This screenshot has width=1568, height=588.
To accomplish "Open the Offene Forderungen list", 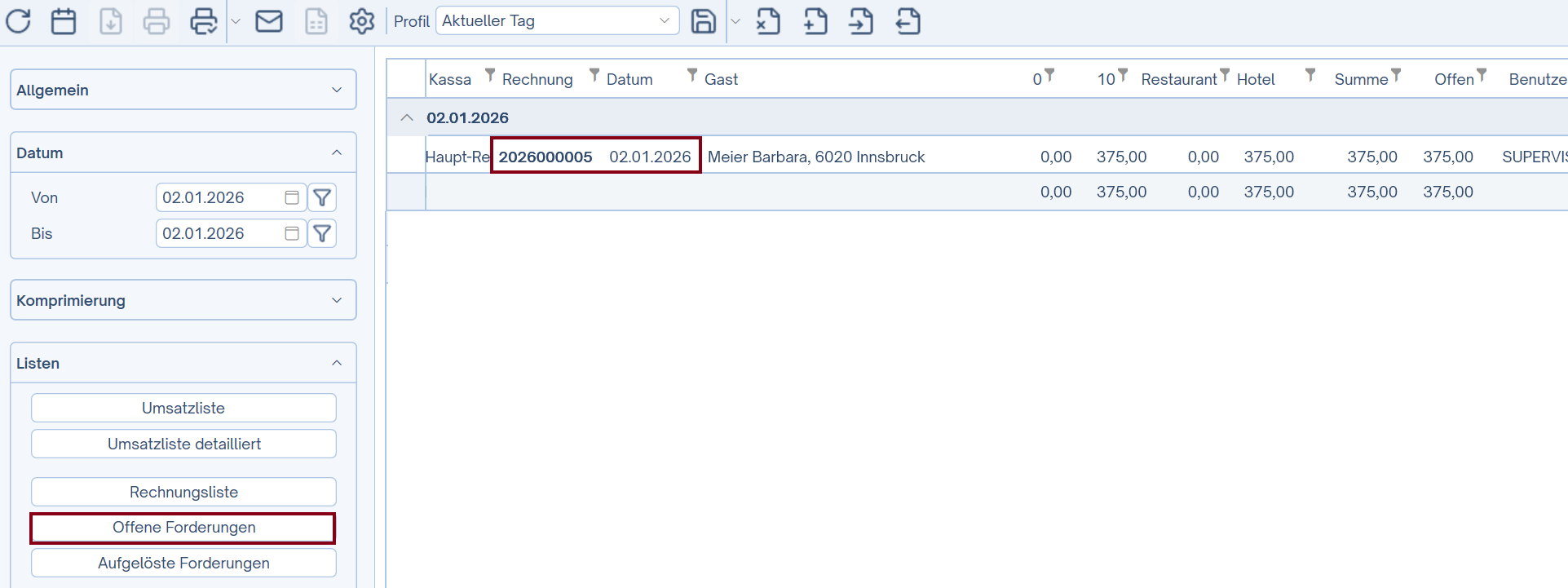I will coord(183,528).
